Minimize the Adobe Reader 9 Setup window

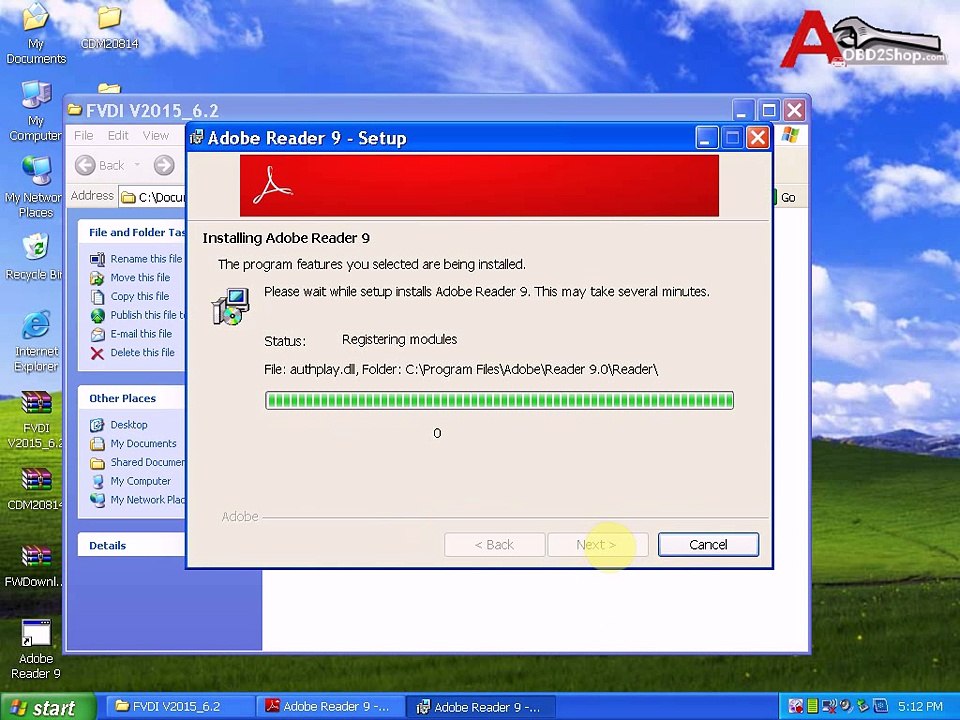[x=707, y=138]
